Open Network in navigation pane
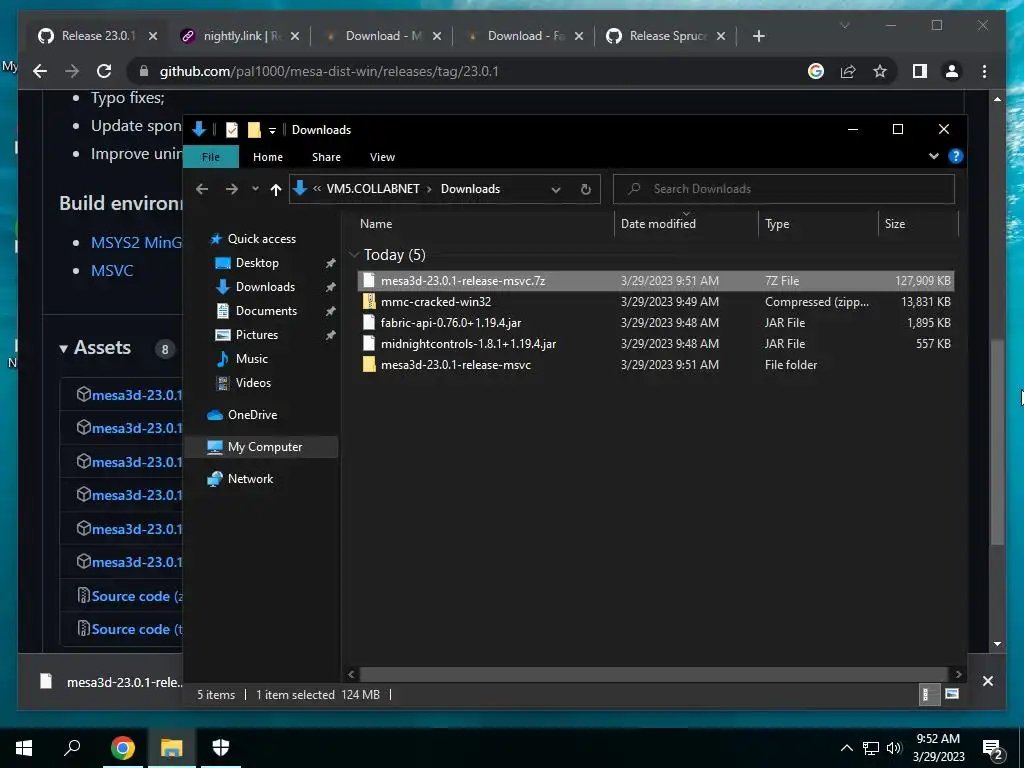Viewport: 1024px width, 768px height. click(250, 479)
